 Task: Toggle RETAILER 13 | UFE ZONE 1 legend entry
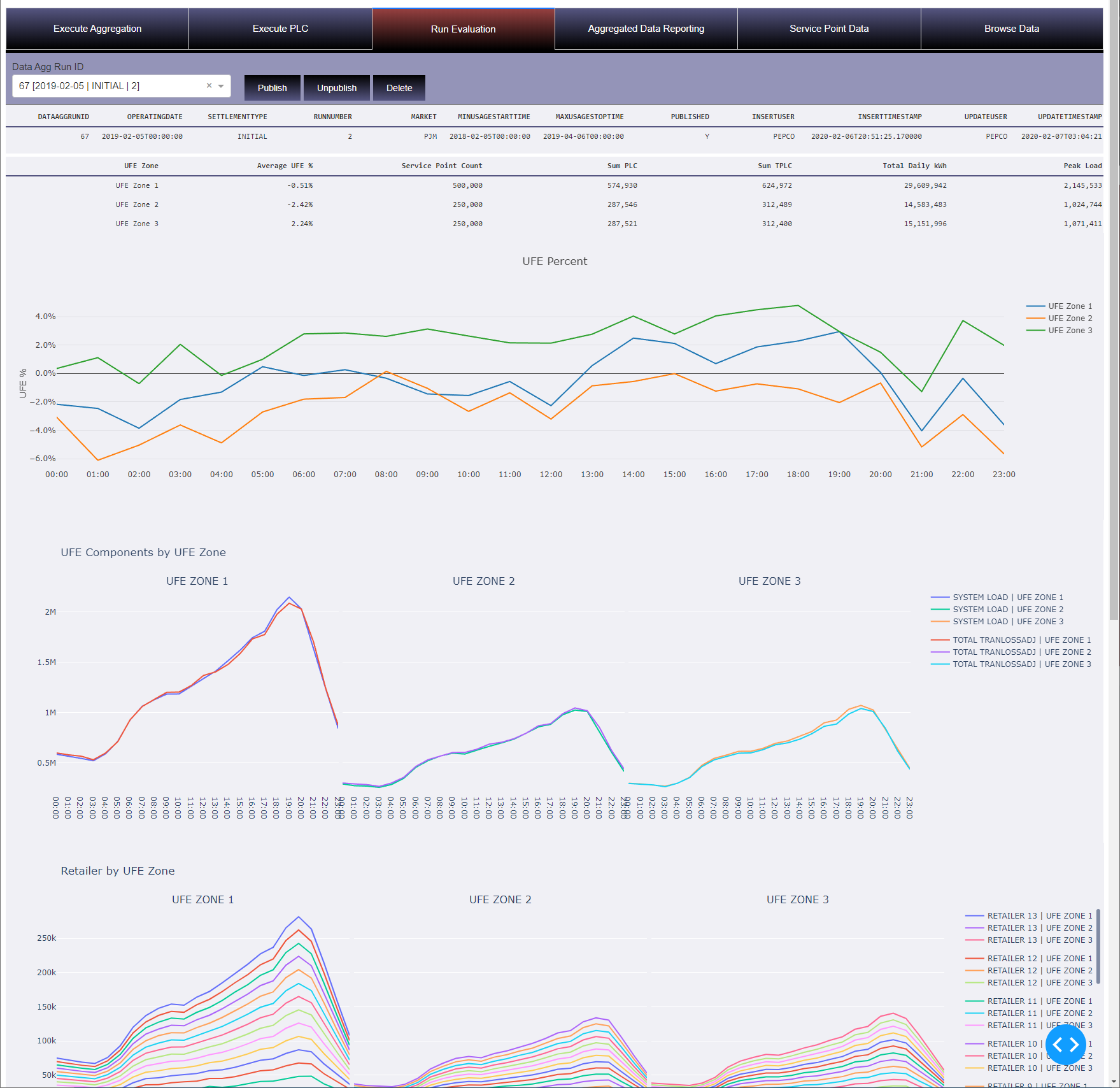pos(1029,916)
